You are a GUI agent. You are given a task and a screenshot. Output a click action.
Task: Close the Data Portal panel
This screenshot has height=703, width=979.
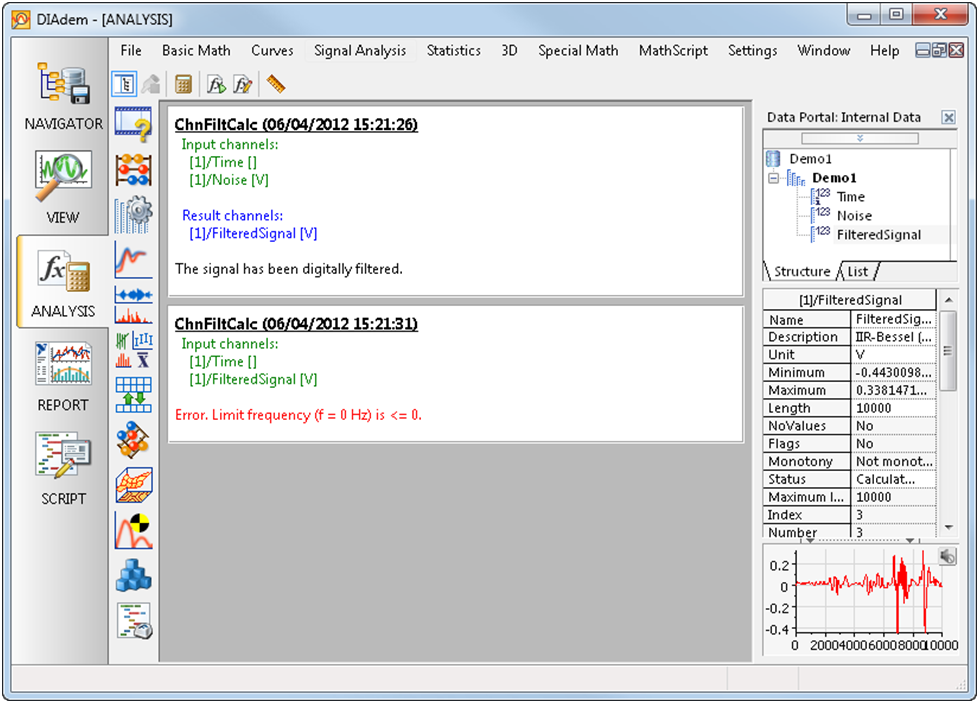pos(948,117)
